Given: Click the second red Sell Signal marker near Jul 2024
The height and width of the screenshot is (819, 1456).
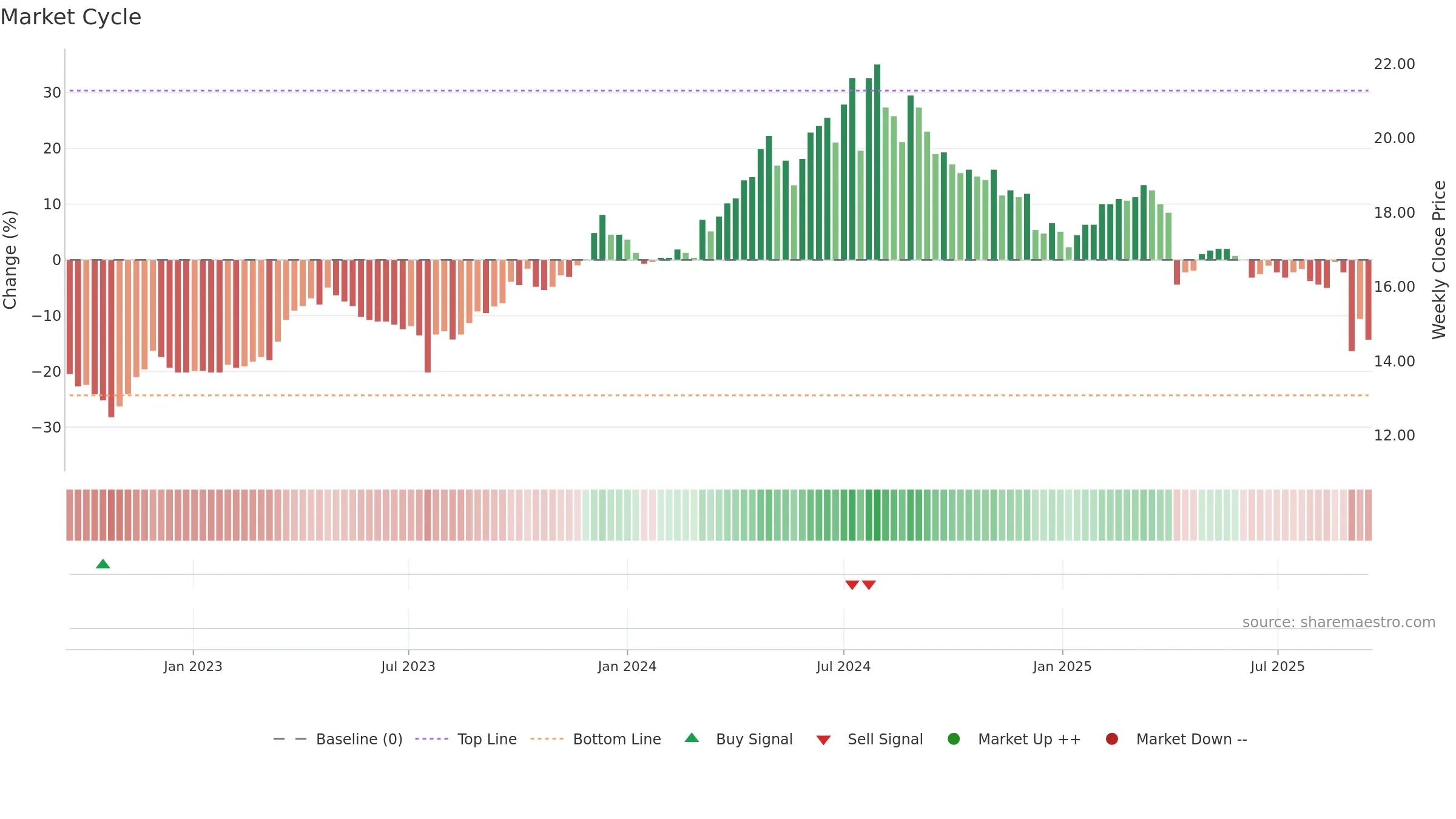Looking at the screenshot, I should click(x=869, y=585).
